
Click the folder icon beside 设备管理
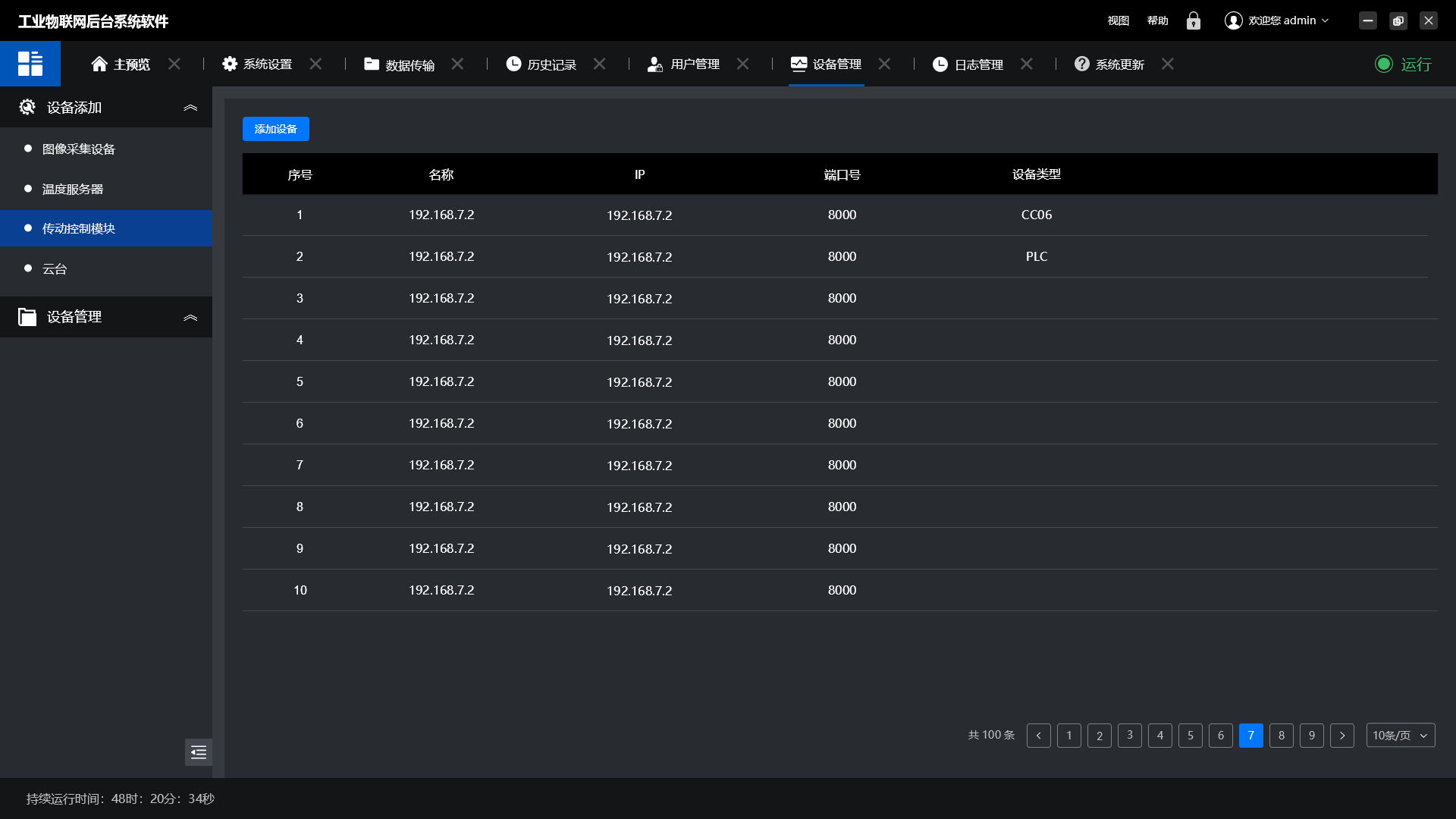pyautogui.click(x=27, y=317)
